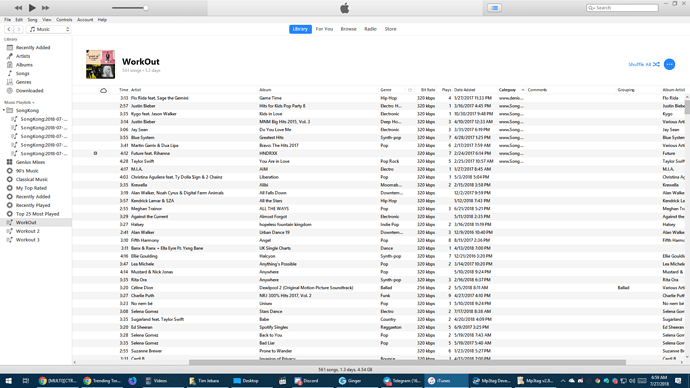
Task: Select the Céline Dion Deadpool 2 row
Action: coord(378,288)
